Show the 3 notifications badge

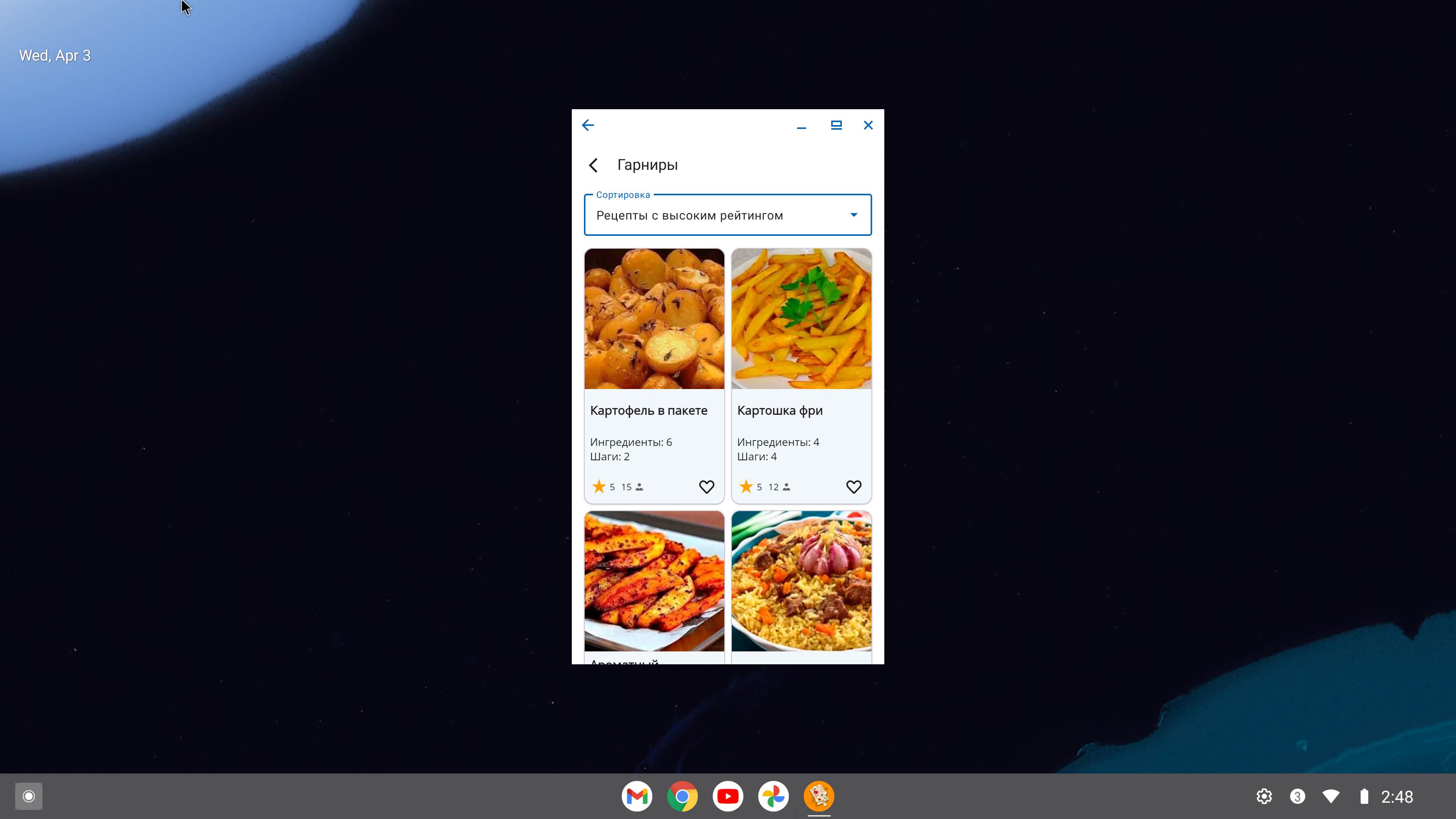pyautogui.click(x=1297, y=796)
